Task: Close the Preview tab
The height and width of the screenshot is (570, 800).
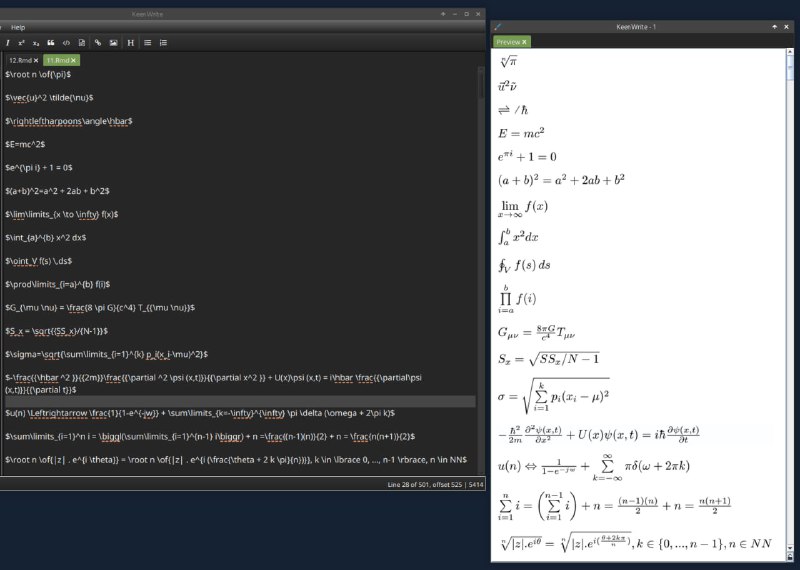Action: (524, 42)
